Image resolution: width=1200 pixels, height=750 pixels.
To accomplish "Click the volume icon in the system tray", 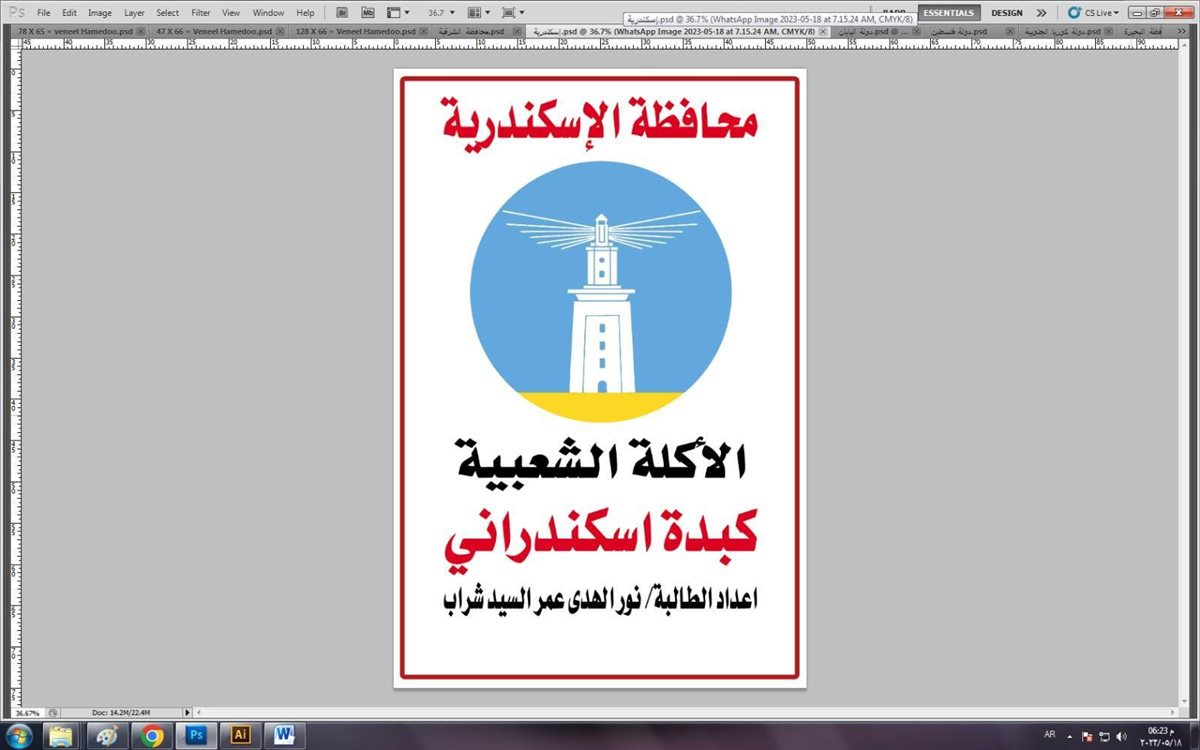I will click(x=1121, y=736).
